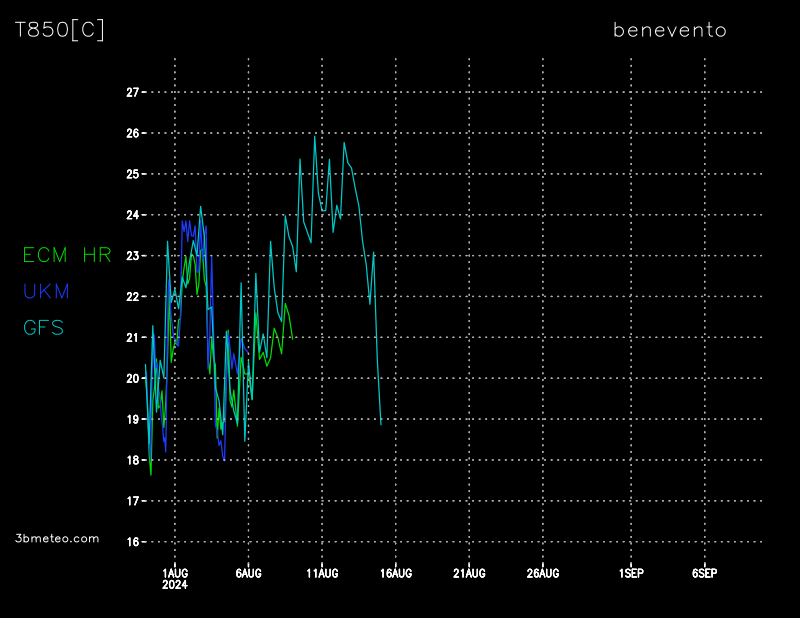Click the 6SEP date tick label
The width and height of the screenshot is (800, 618).
704,573
